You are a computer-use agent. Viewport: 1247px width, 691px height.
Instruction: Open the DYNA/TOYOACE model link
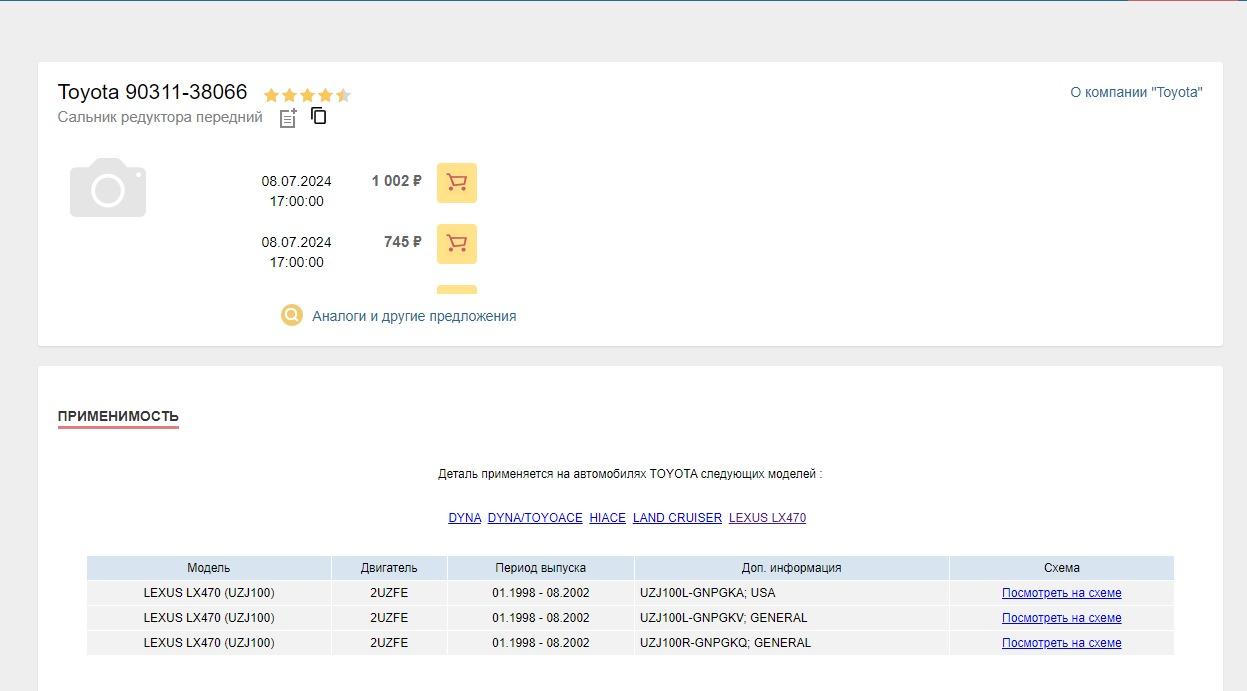535,518
